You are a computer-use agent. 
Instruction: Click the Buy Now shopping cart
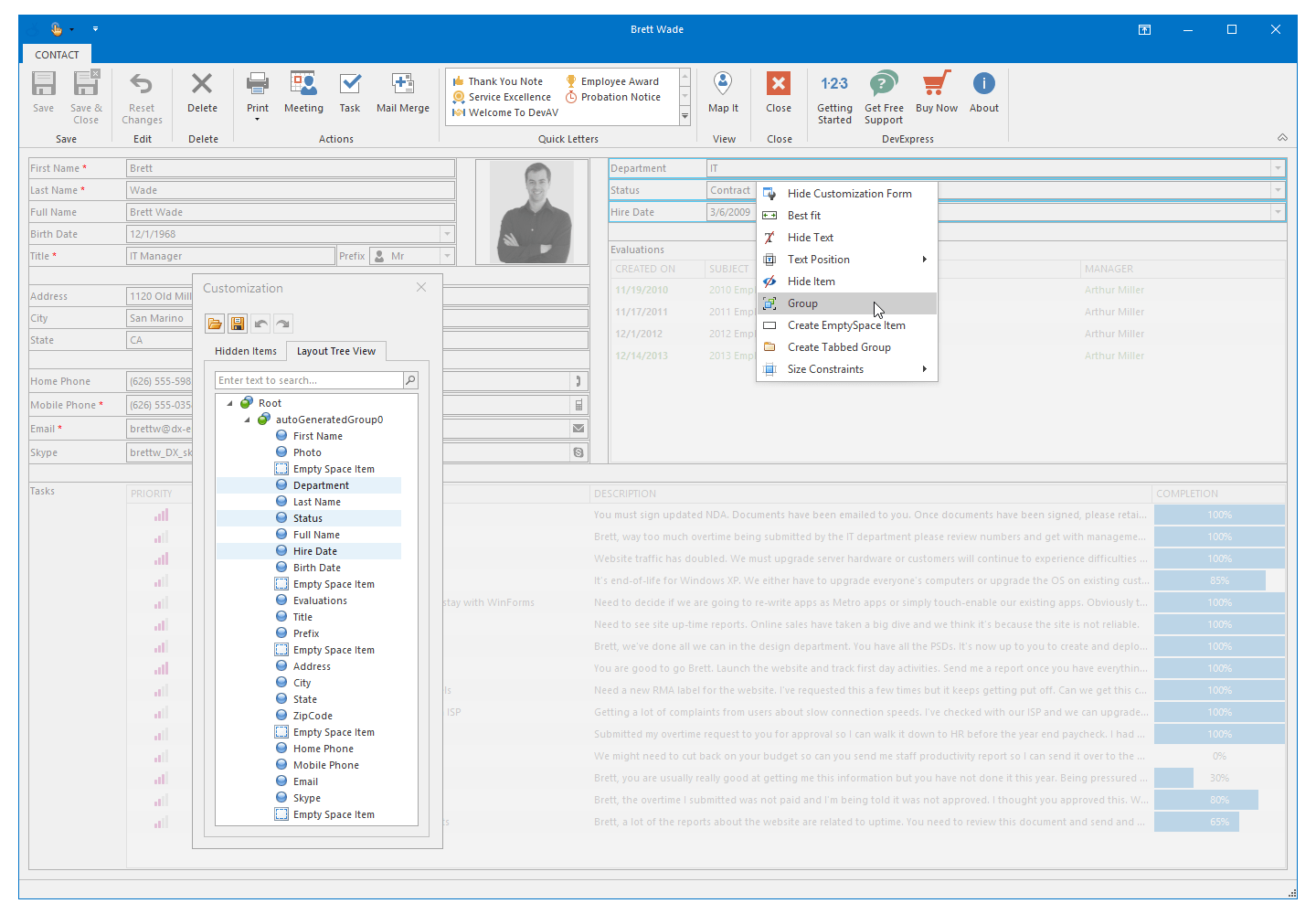click(x=936, y=85)
